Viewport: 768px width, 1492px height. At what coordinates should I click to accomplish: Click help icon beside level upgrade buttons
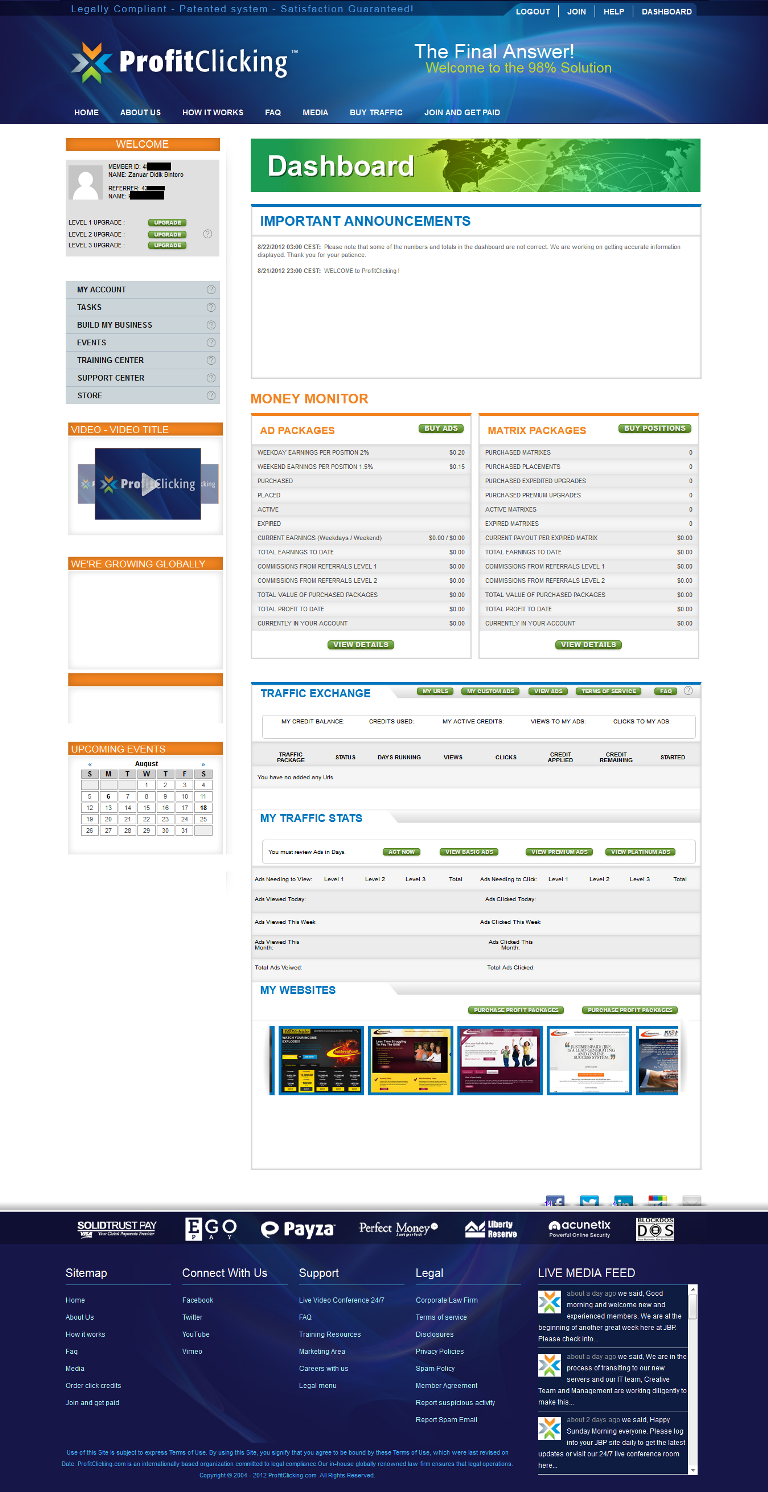207,234
